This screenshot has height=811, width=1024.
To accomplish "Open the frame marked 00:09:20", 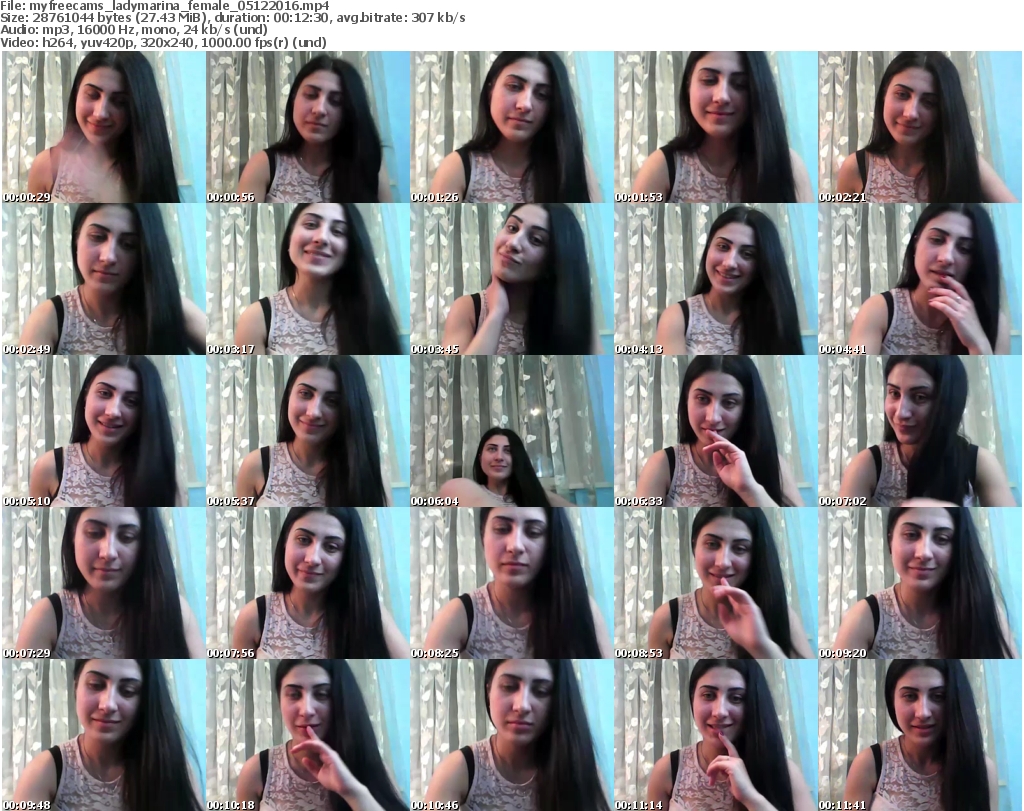I will pos(919,583).
